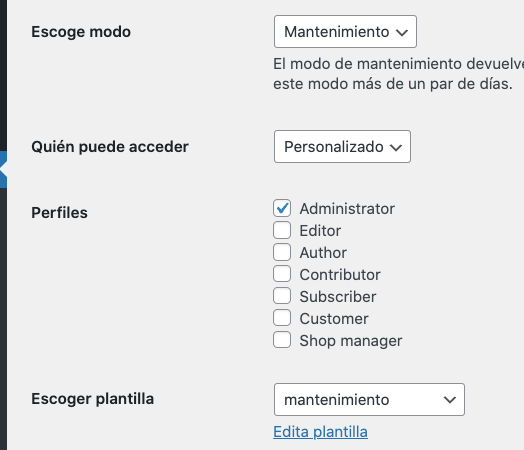Mark the Shop manager checkbox

(x=282, y=340)
